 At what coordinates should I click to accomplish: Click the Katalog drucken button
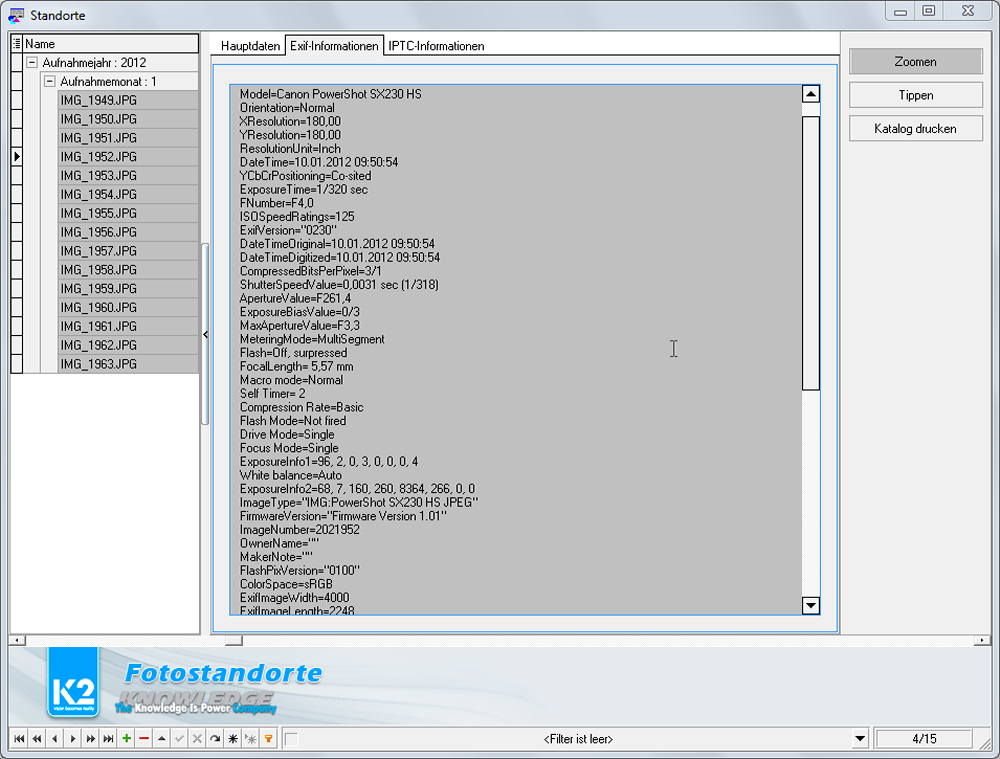915,129
